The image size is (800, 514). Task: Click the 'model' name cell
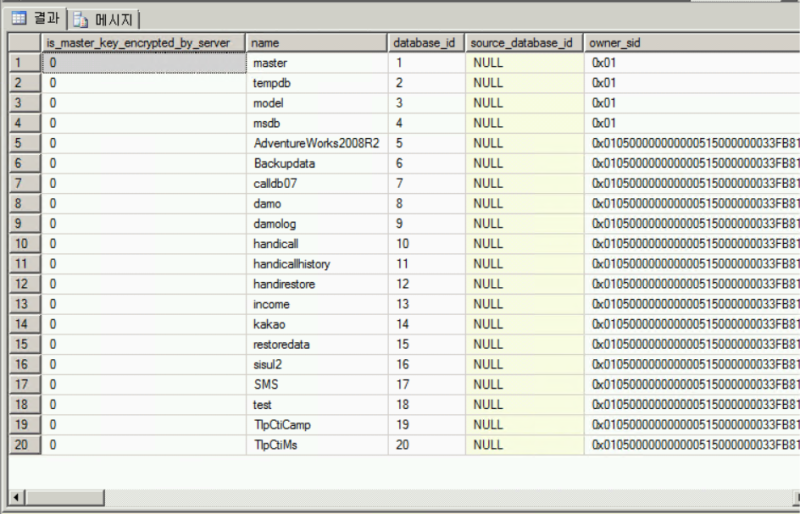(x=317, y=103)
